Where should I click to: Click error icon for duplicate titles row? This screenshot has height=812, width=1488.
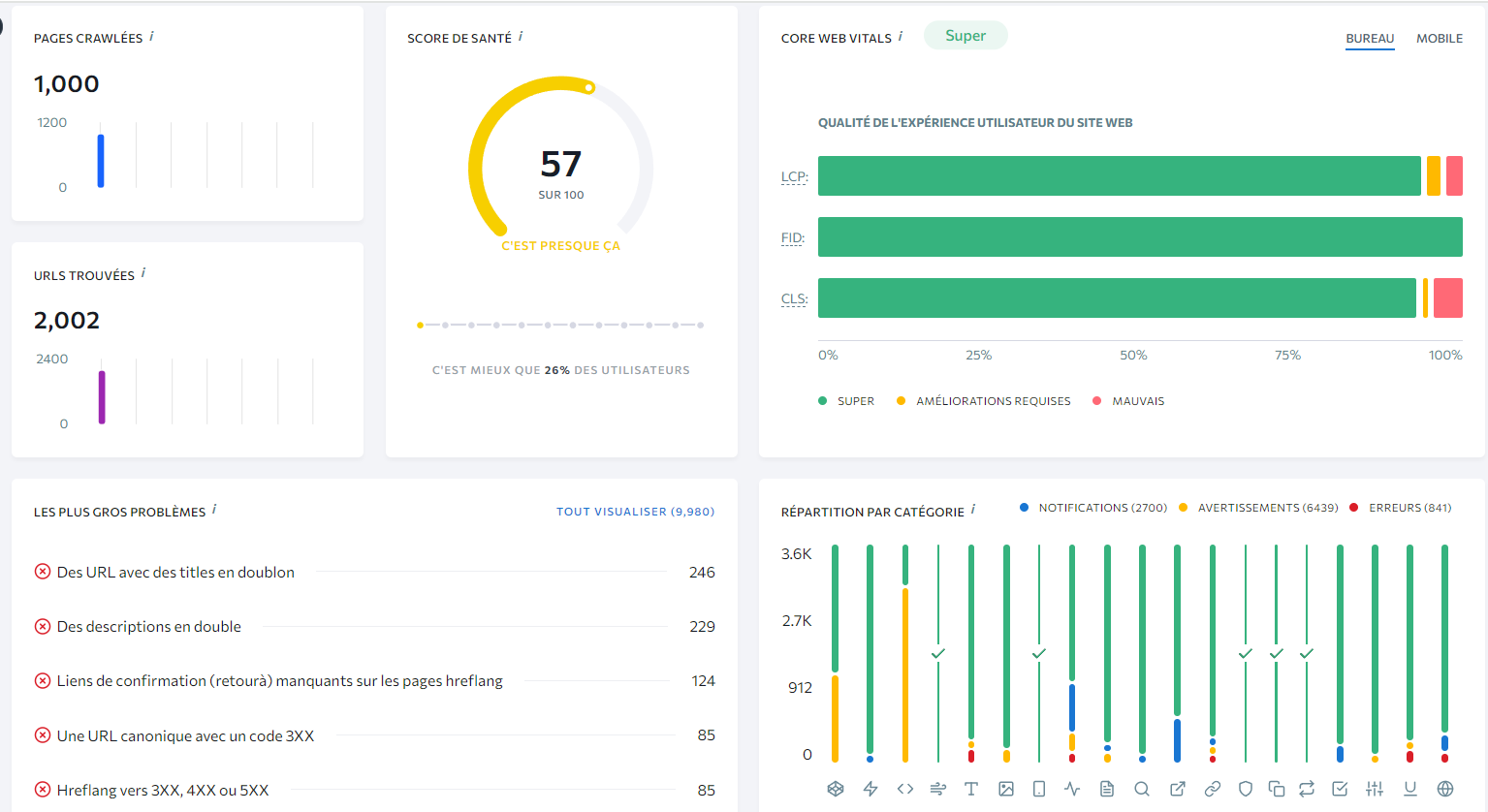(43, 572)
